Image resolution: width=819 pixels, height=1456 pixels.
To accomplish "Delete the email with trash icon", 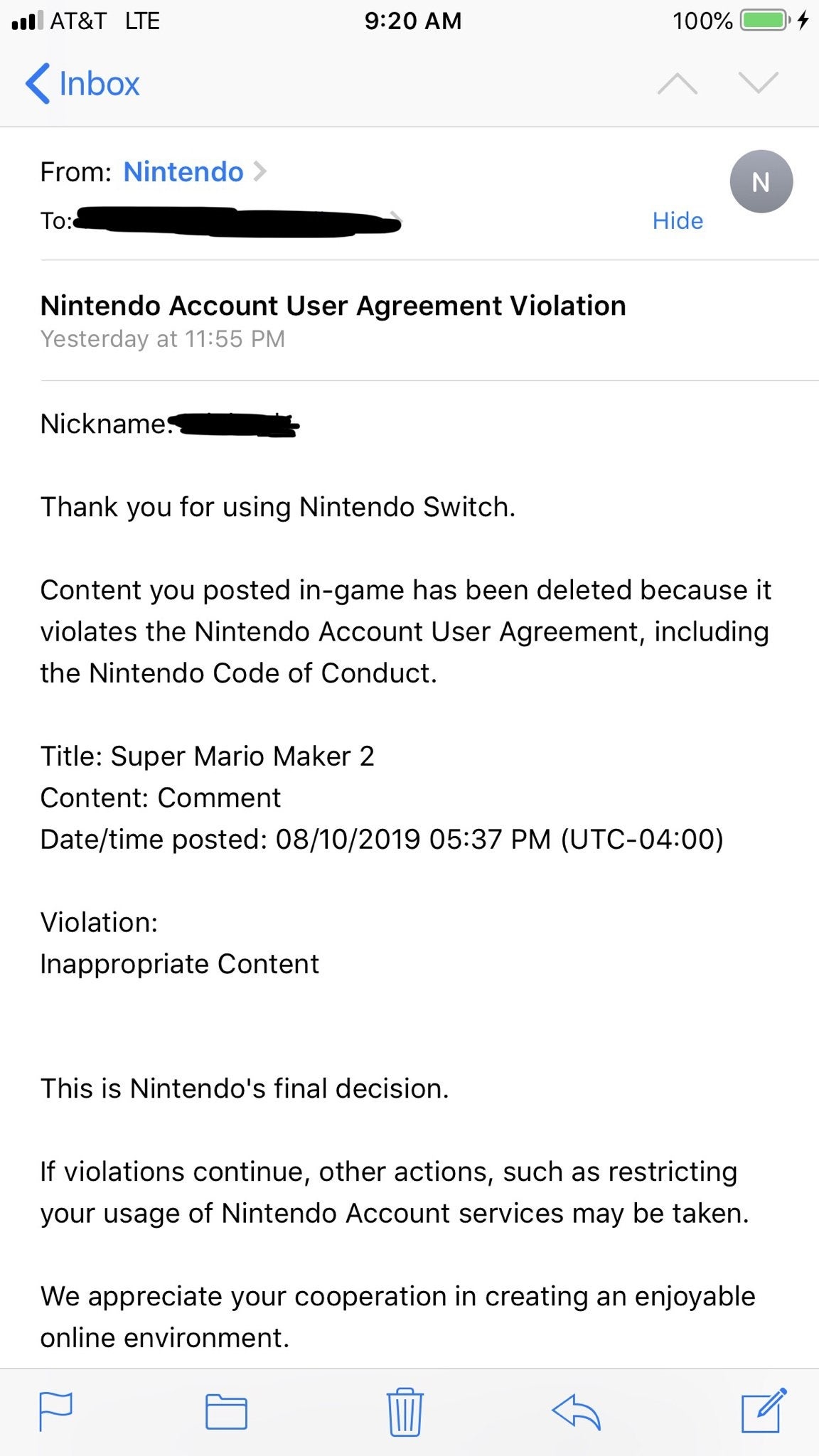I will click(x=405, y=1411).
